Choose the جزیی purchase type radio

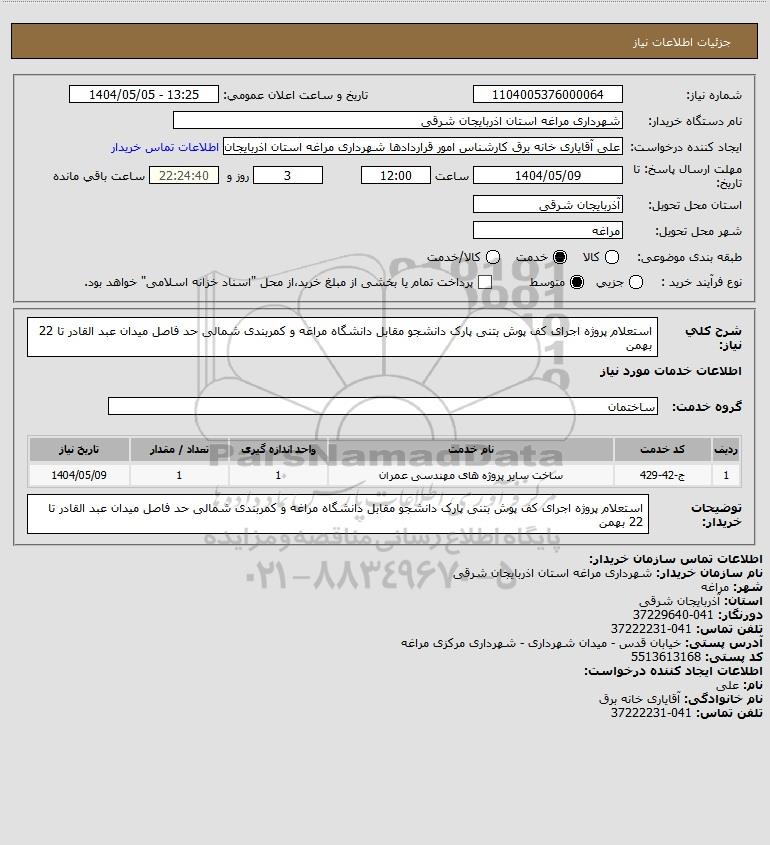pos(636,282)
